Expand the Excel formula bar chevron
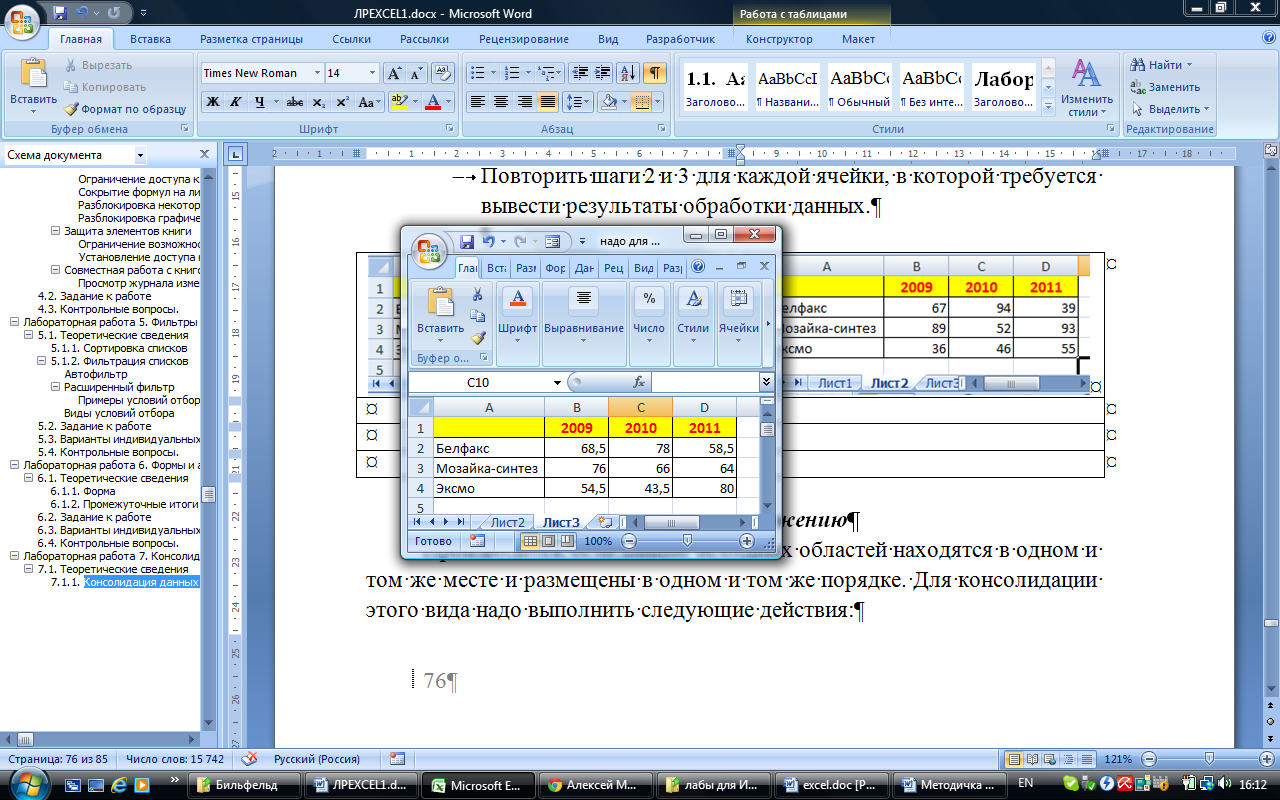Screen dimensions: 1280x800 coord(766,382)
